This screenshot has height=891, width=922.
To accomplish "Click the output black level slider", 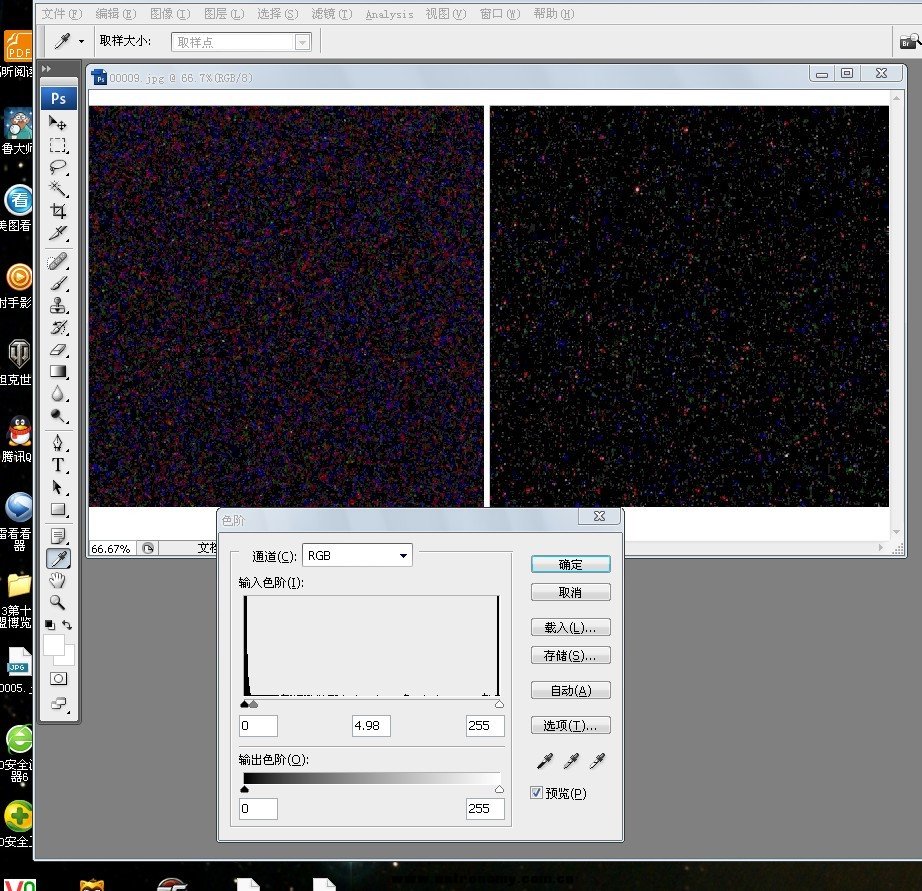I will click(245, 789).
